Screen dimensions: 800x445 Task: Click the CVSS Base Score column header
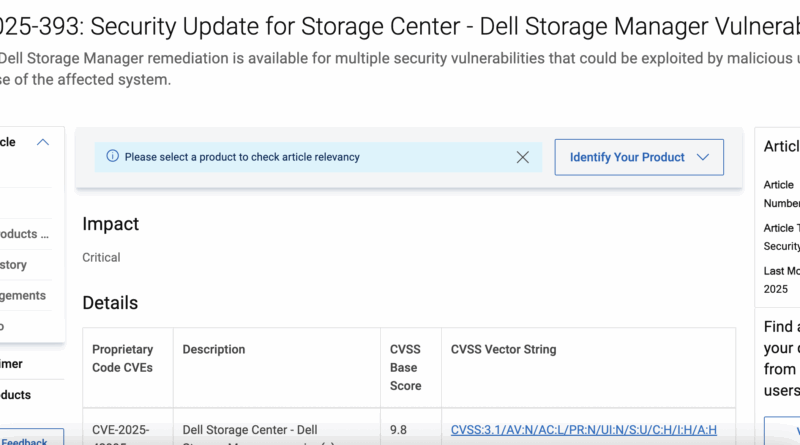(x=406, y=367)
